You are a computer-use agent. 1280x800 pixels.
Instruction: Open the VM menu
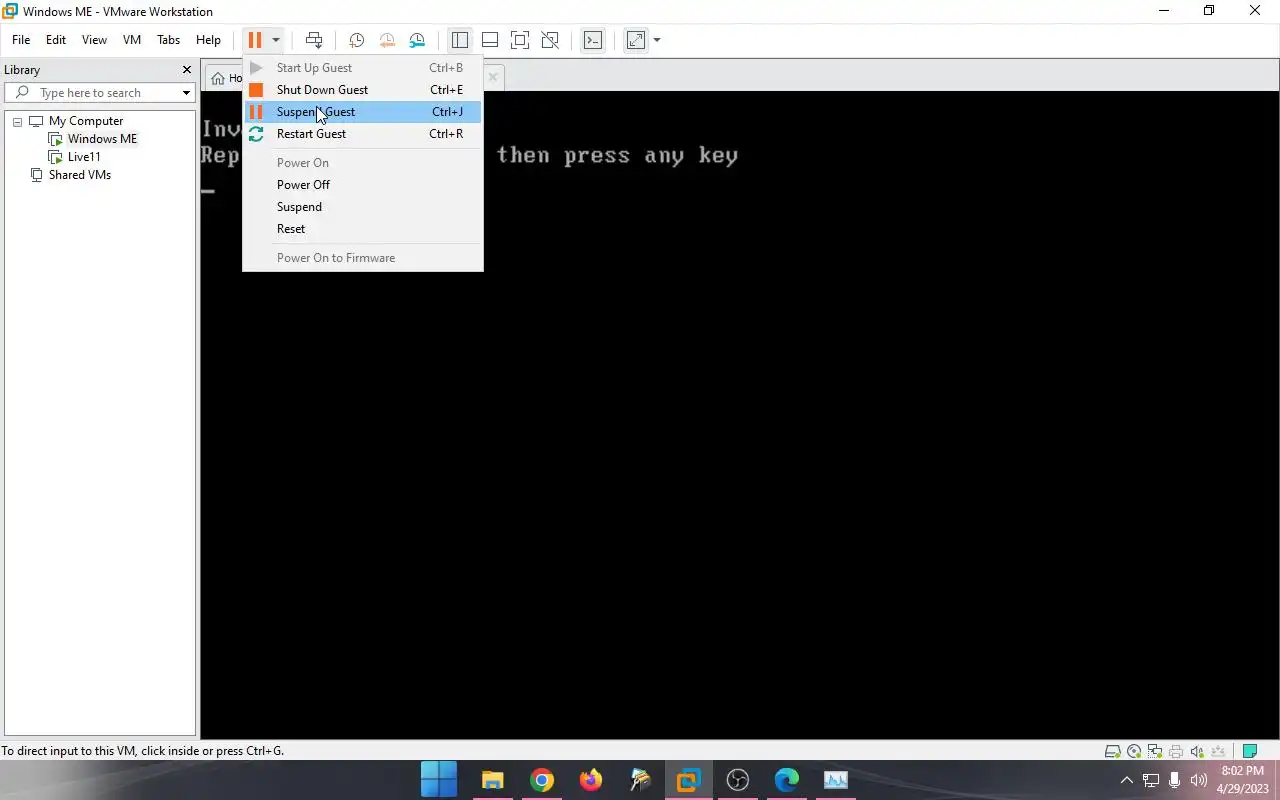[x=132, y=40]
